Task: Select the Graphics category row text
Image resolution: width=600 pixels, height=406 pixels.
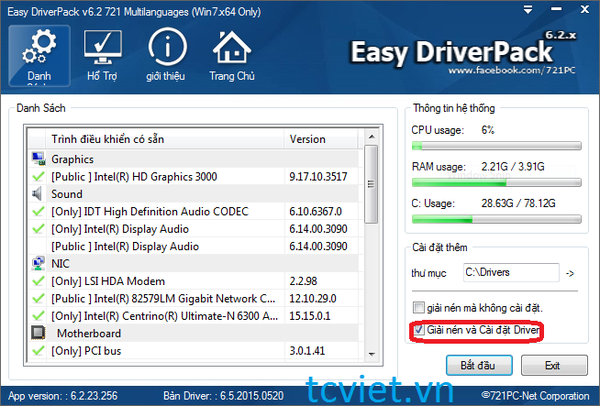Action: [72, 159]
